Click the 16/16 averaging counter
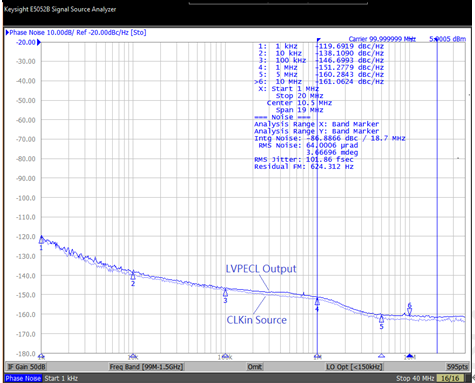 [450, 378]
